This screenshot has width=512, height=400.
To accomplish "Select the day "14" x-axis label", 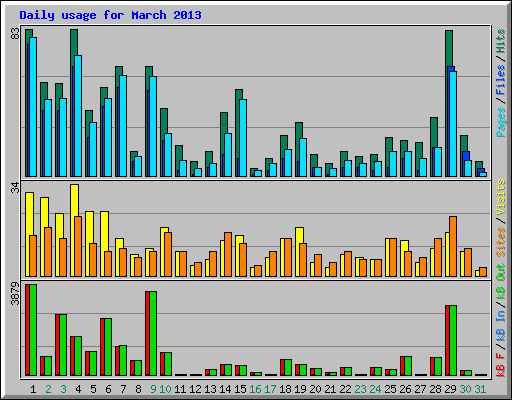I will 225,389.
